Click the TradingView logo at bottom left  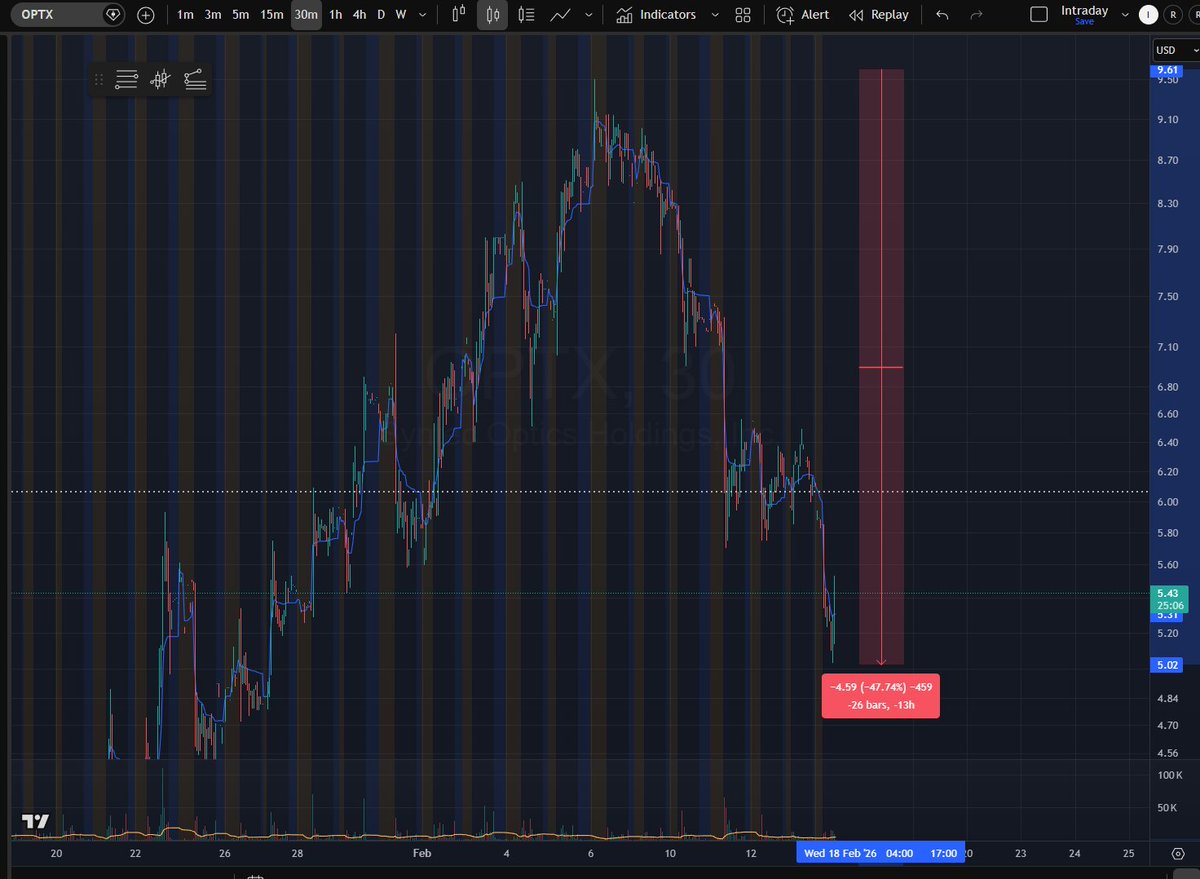36,821
